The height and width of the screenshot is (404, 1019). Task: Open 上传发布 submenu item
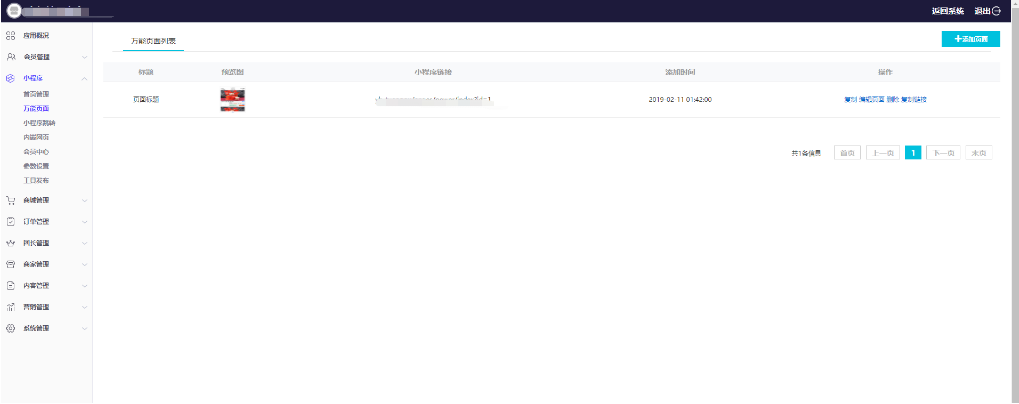pos(36,180)
